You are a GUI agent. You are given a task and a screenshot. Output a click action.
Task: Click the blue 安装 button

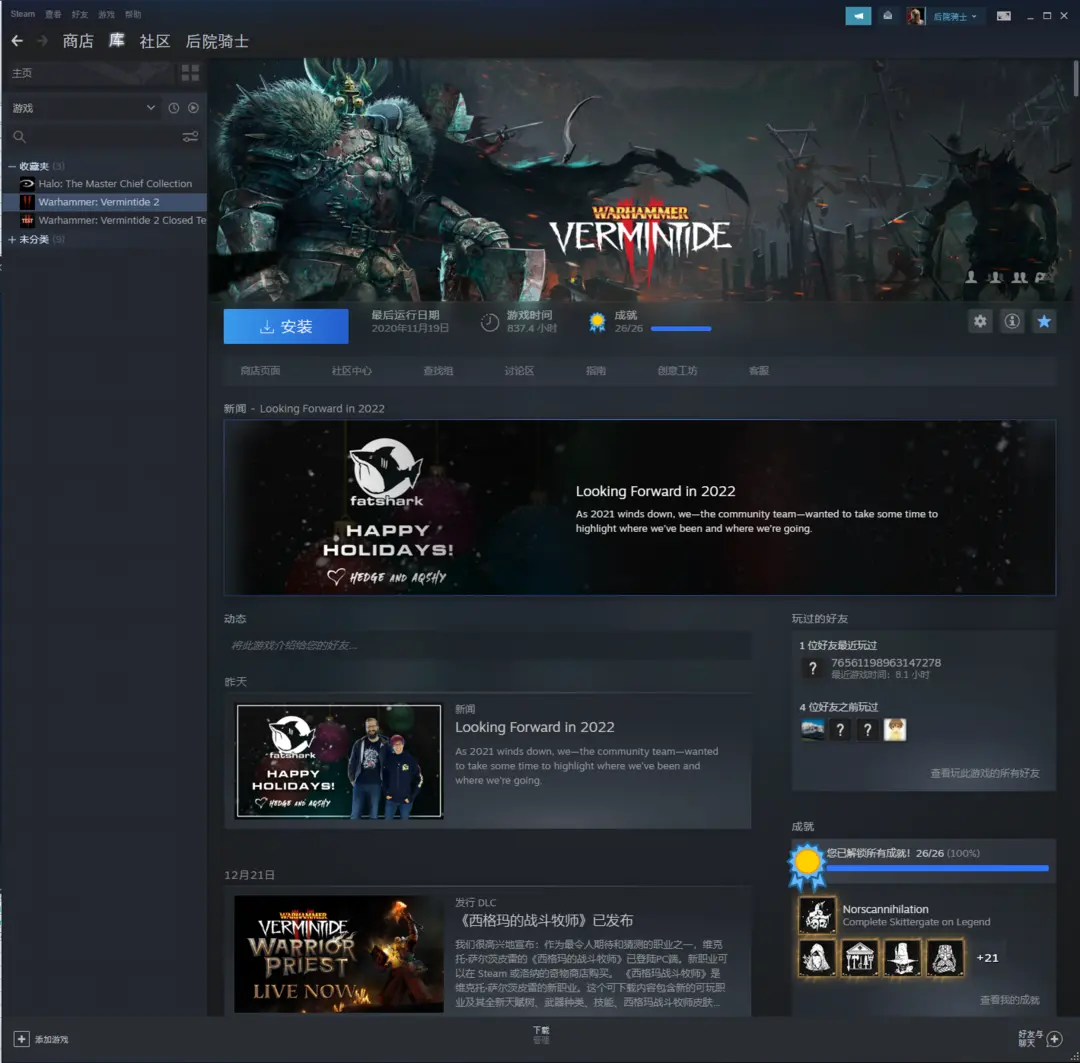click(286, 326)
